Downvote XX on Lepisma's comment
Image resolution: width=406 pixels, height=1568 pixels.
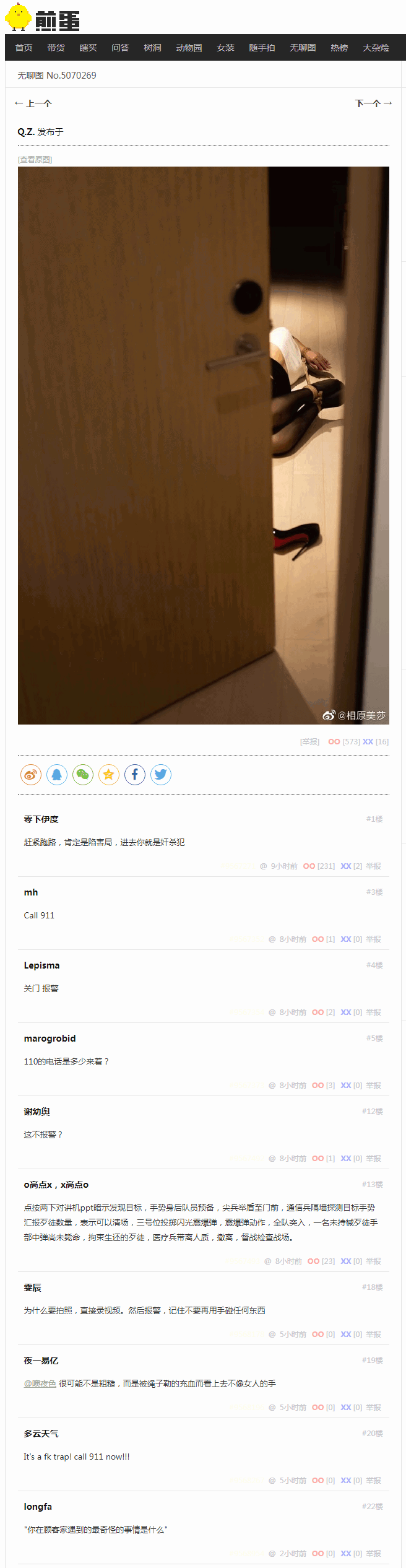346,1012
